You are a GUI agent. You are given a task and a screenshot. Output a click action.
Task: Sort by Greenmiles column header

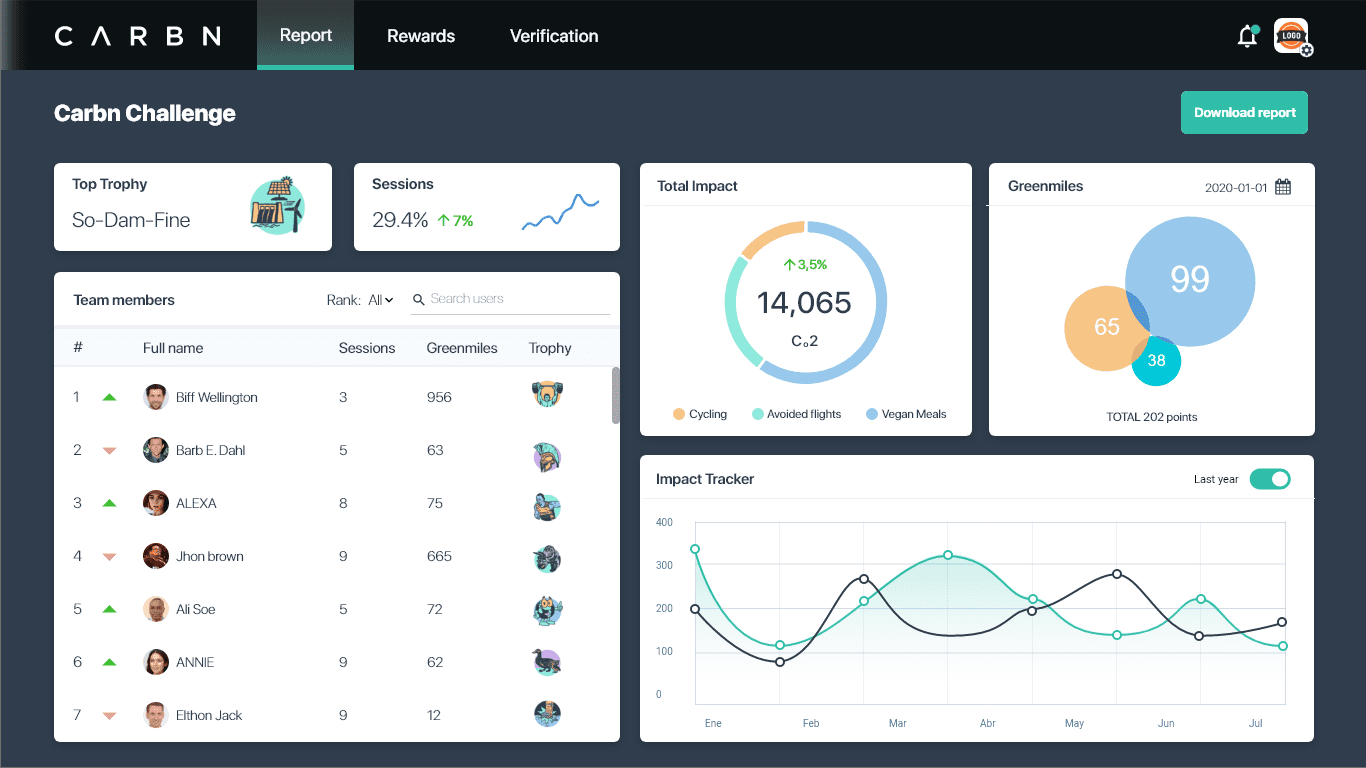coord(461,348)
